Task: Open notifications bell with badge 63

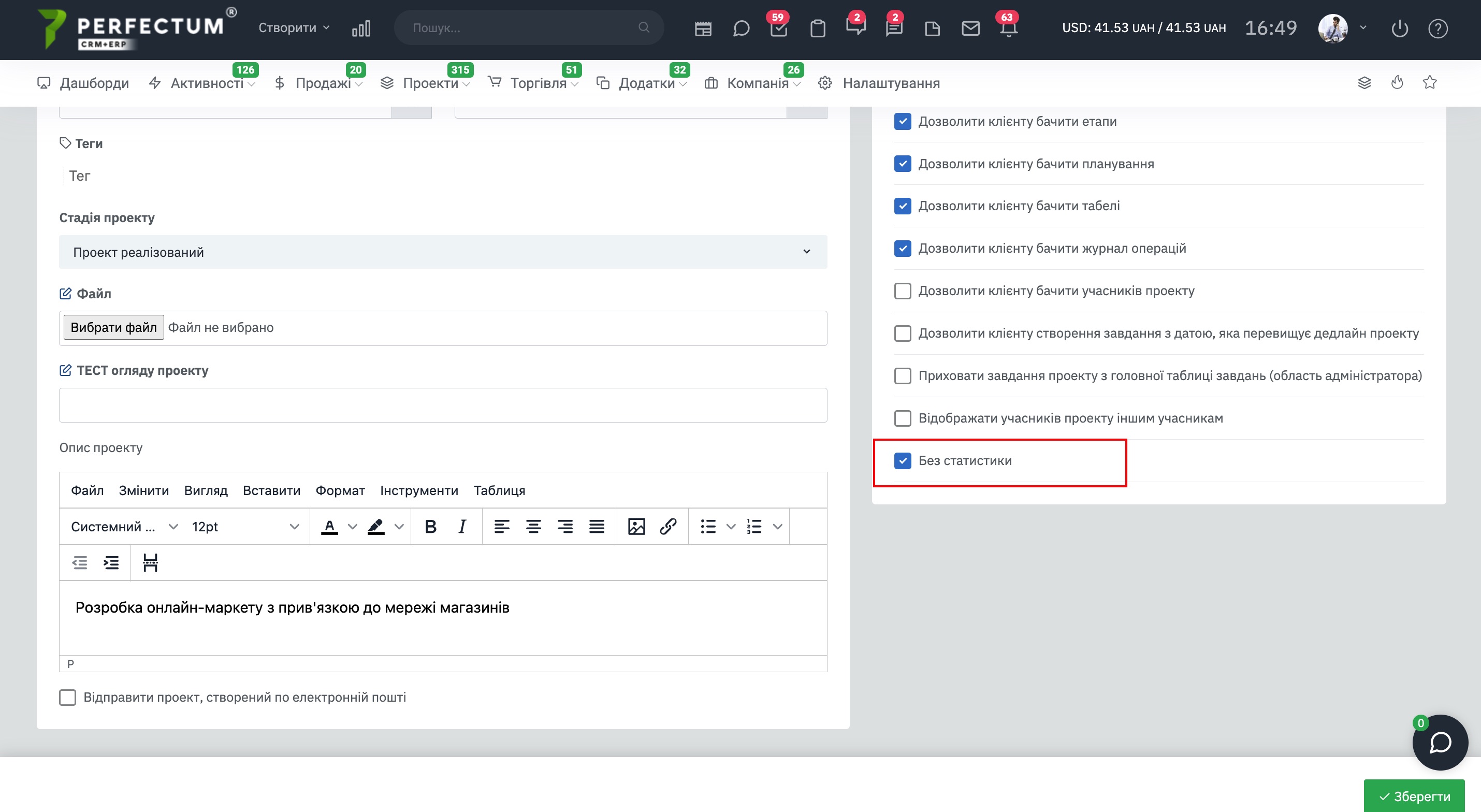Action: point(1008,28)
